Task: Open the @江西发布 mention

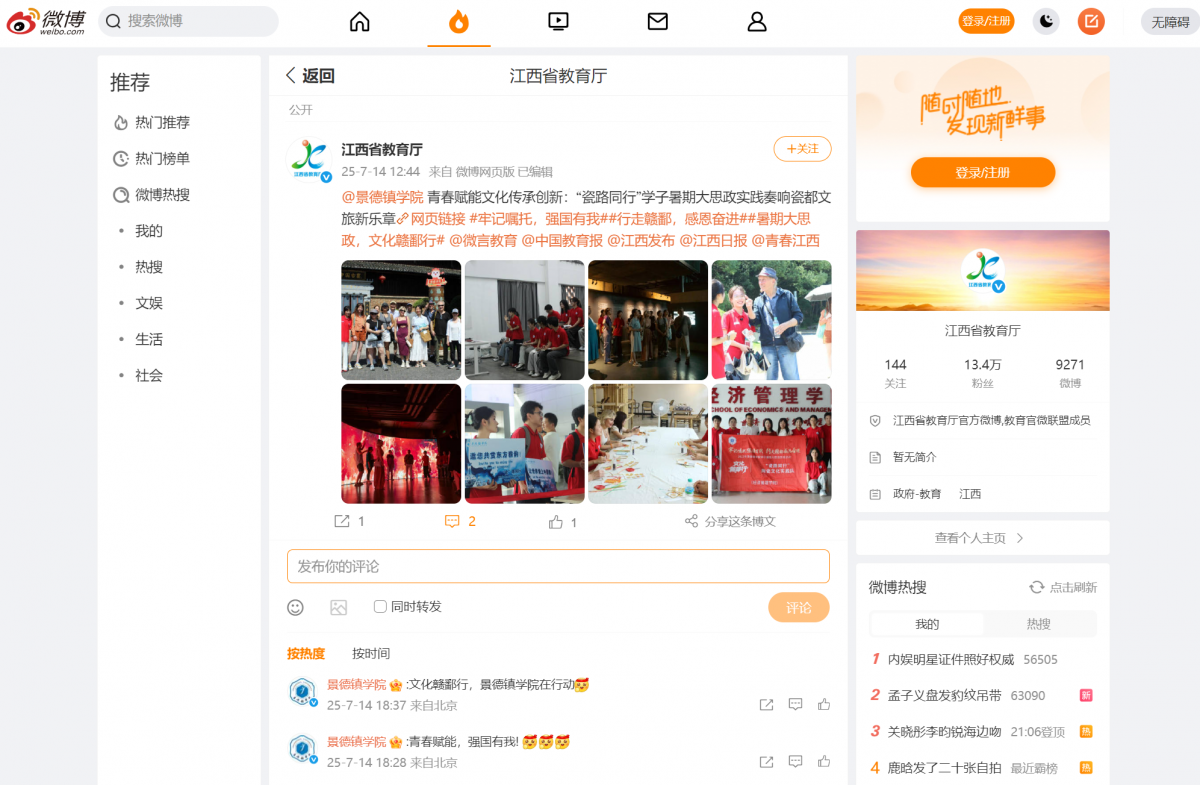Action: coord(641,240)
